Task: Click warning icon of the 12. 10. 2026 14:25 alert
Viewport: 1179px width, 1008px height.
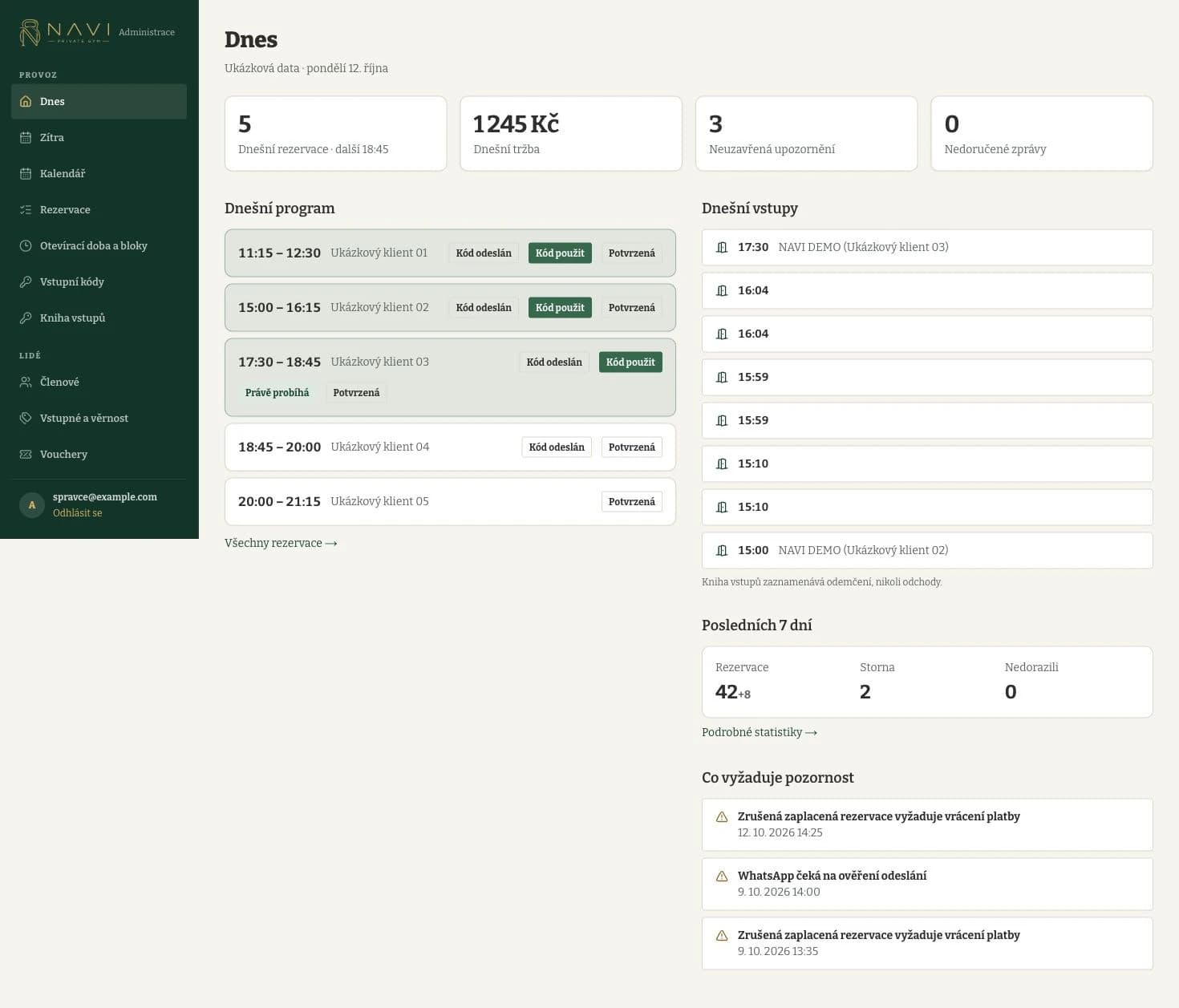Action: 722,817
